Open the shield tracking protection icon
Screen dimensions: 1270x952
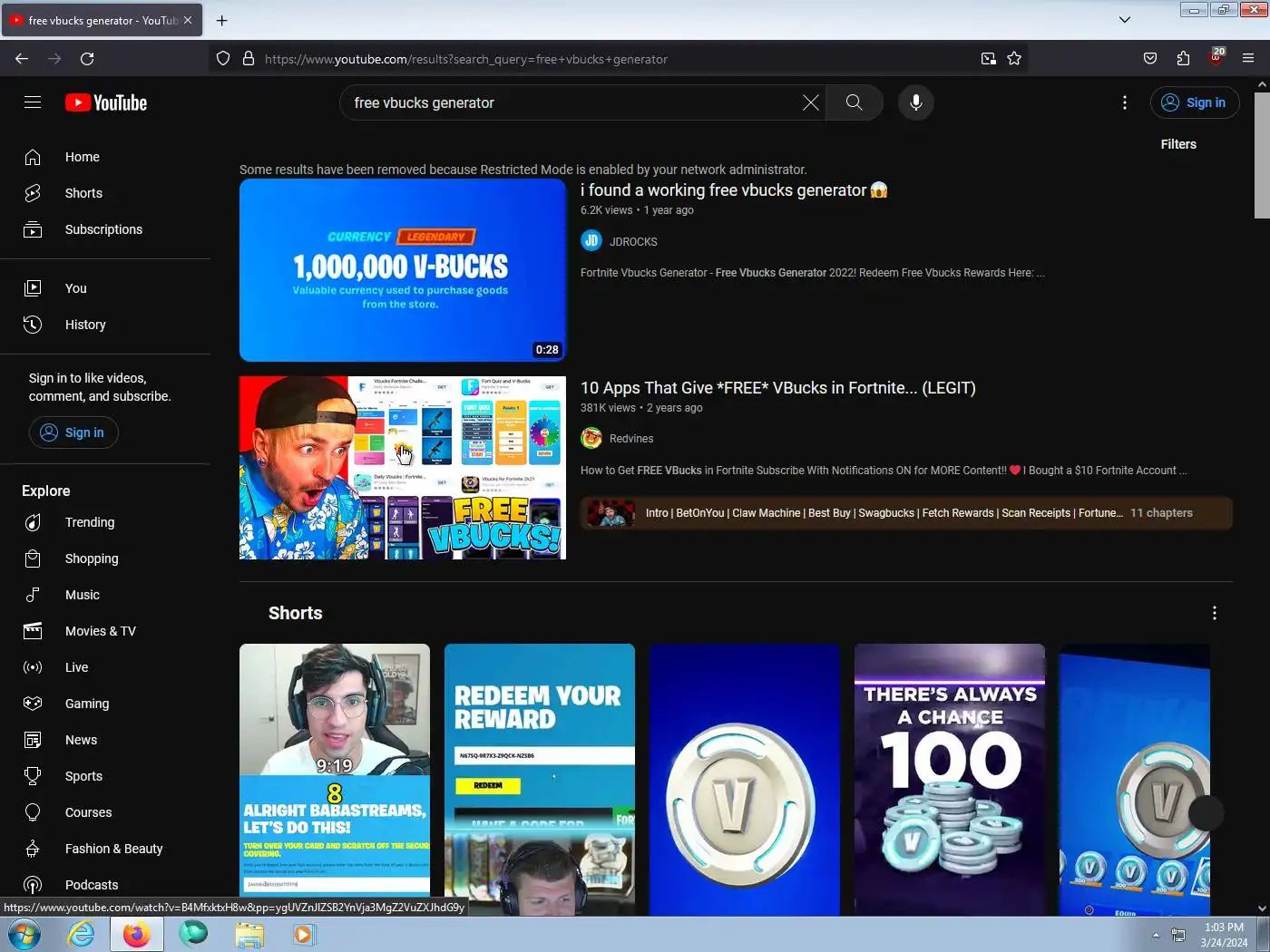[x=223, y=59]
